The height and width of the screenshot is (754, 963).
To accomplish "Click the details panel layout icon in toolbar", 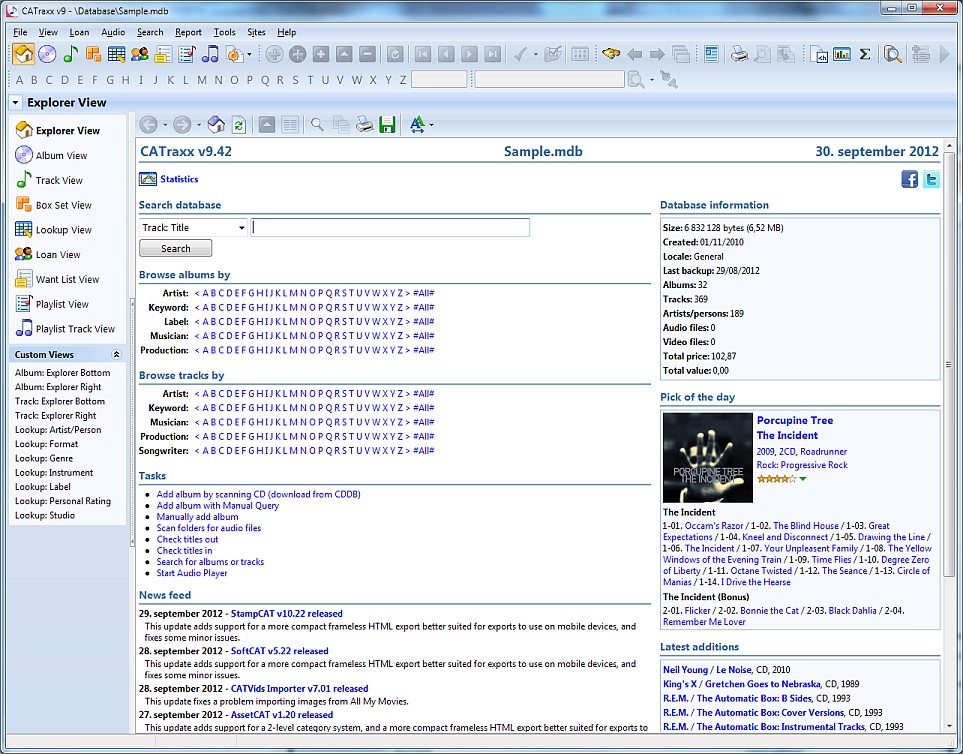I will click(x=711, y=54).
